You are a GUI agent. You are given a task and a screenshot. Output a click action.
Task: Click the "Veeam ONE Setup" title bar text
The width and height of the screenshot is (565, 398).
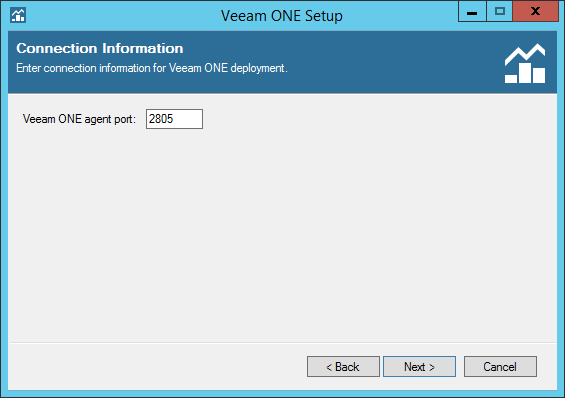pyautogui.click(x=281, y=15)
